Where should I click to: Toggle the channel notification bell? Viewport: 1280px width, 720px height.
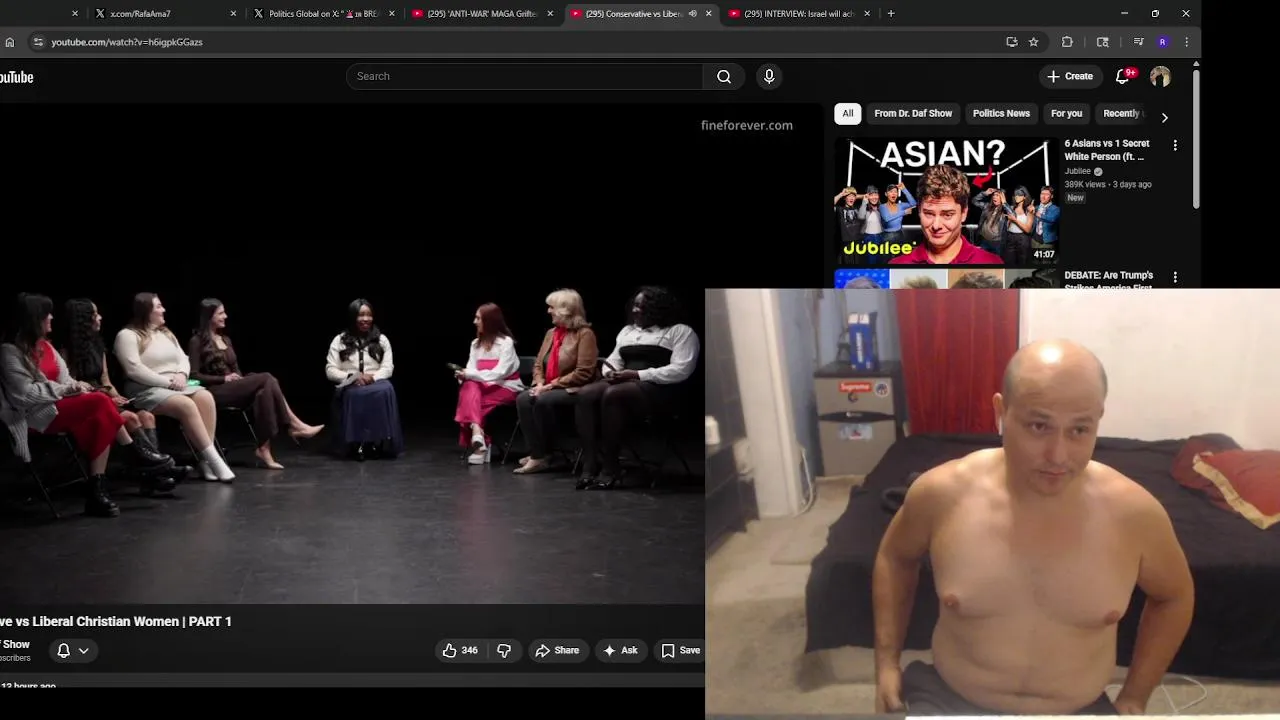coord(63,650)
